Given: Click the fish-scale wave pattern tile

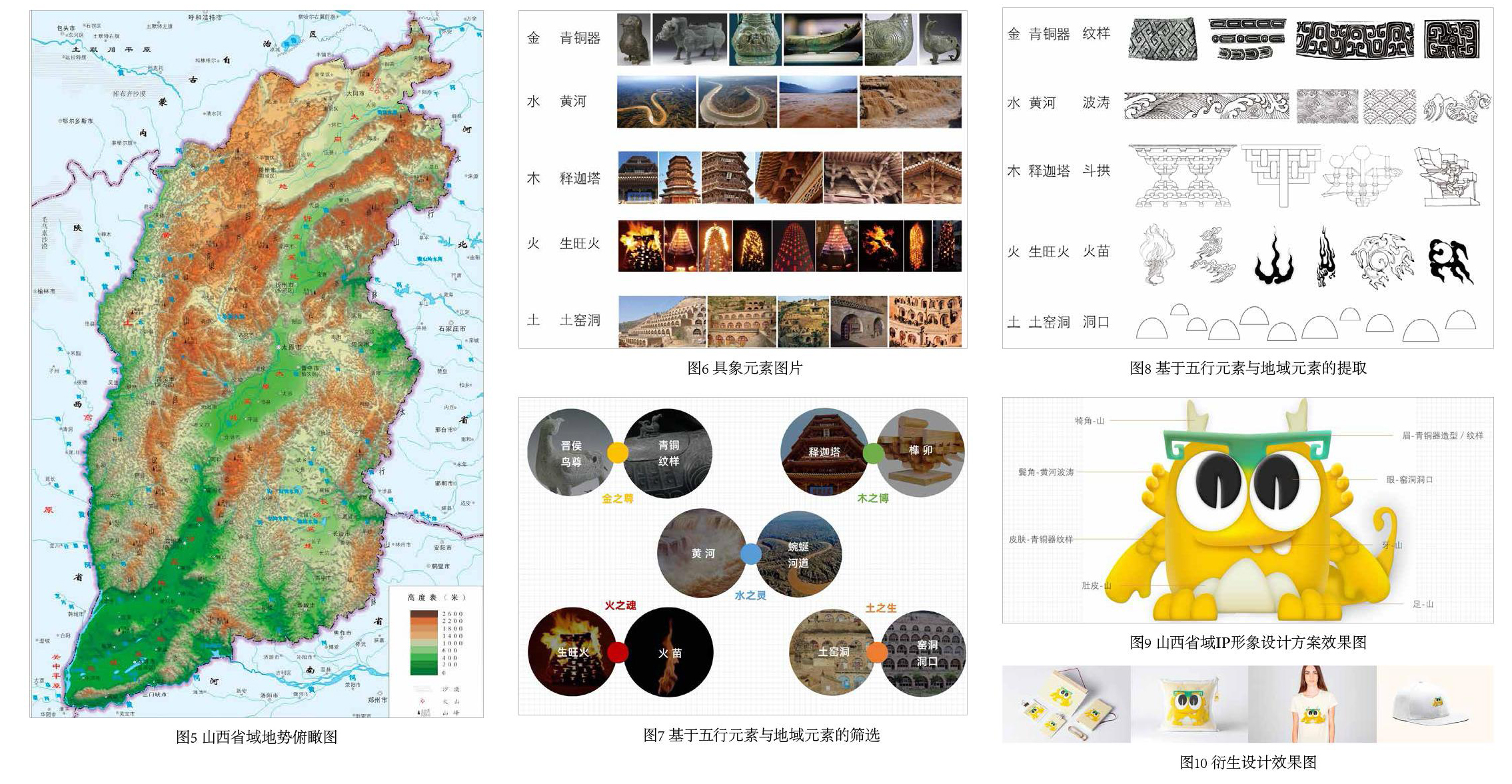Looking at the screenshot, I should click(1390, 107).
